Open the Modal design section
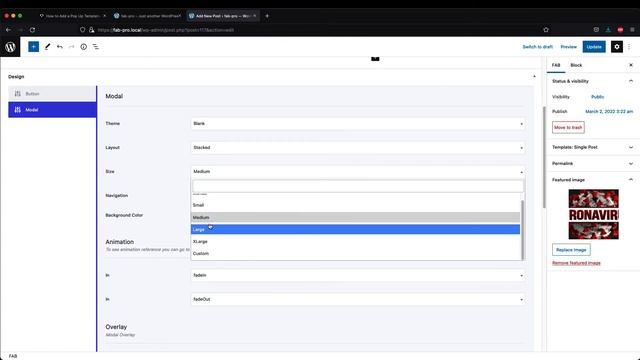This screenshot has height=360, width=640. 52,110
